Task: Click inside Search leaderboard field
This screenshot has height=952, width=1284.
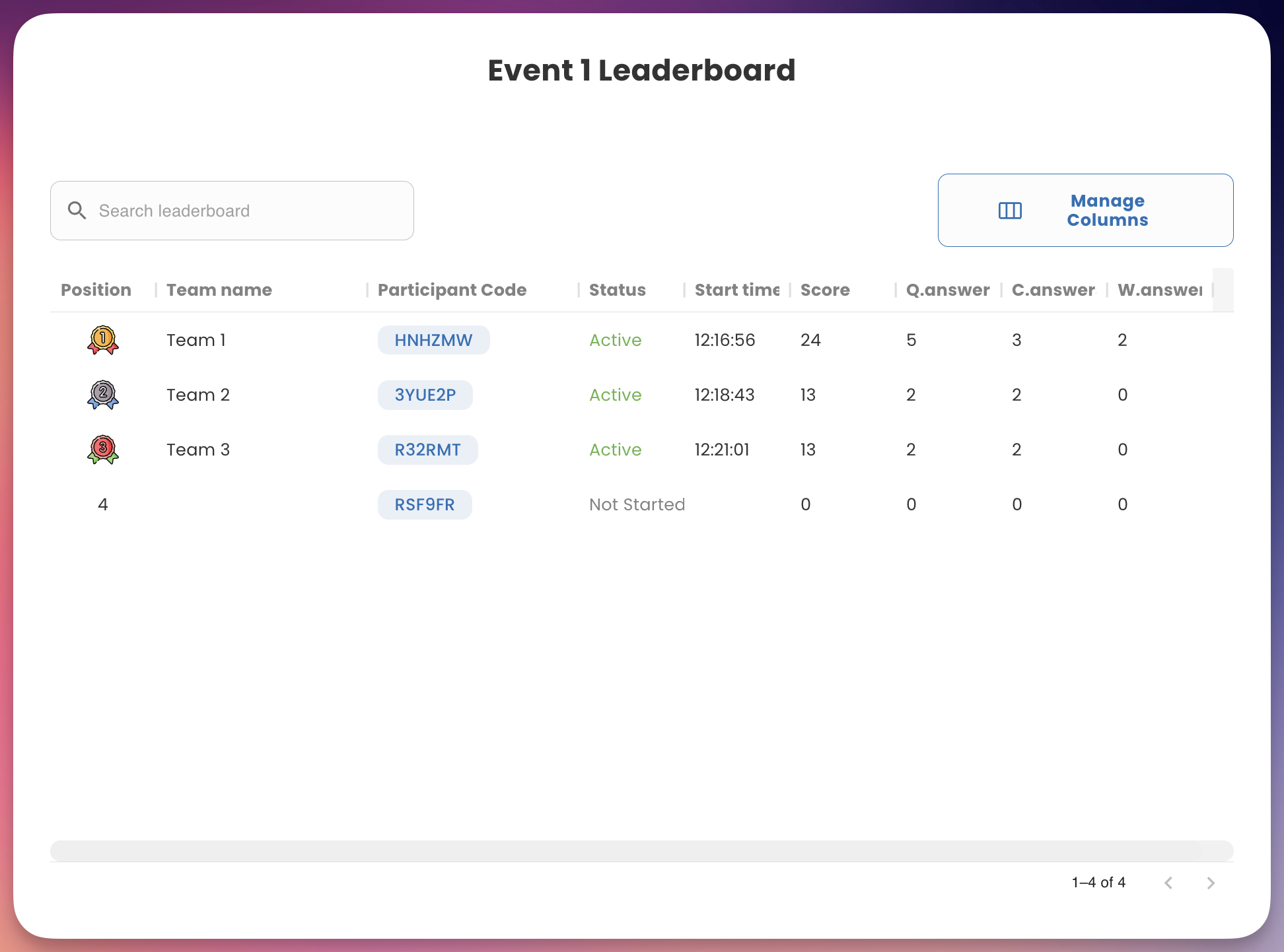Action: 251,211
